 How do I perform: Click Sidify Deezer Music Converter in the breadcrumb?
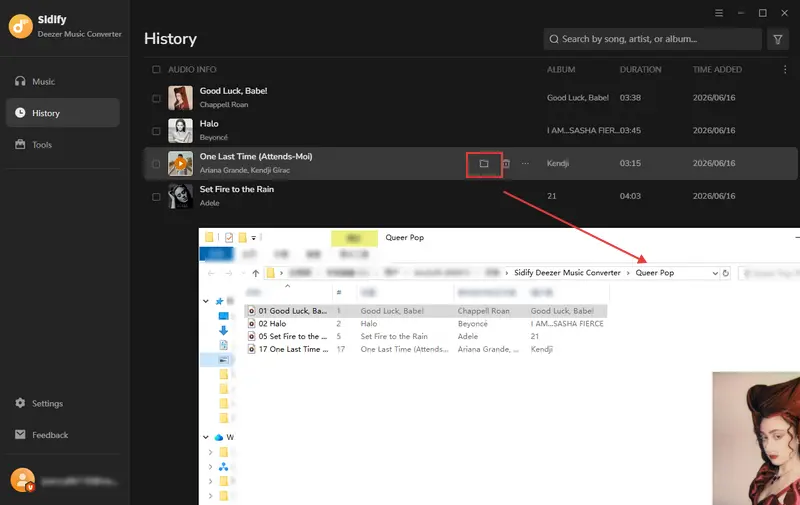point(567,273)
